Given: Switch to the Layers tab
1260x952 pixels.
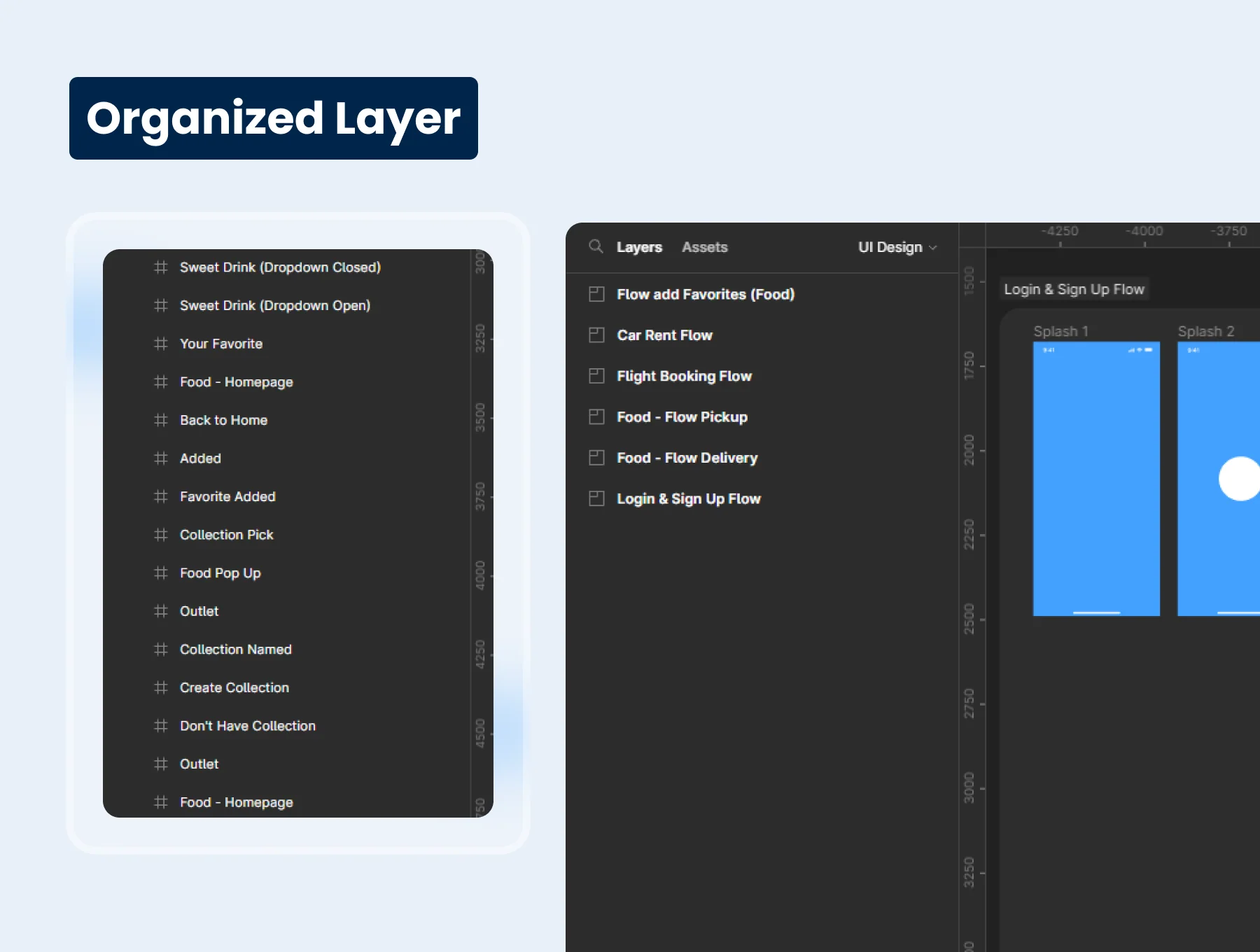Looking at the screenshot, I should click(x=639, y=247).
